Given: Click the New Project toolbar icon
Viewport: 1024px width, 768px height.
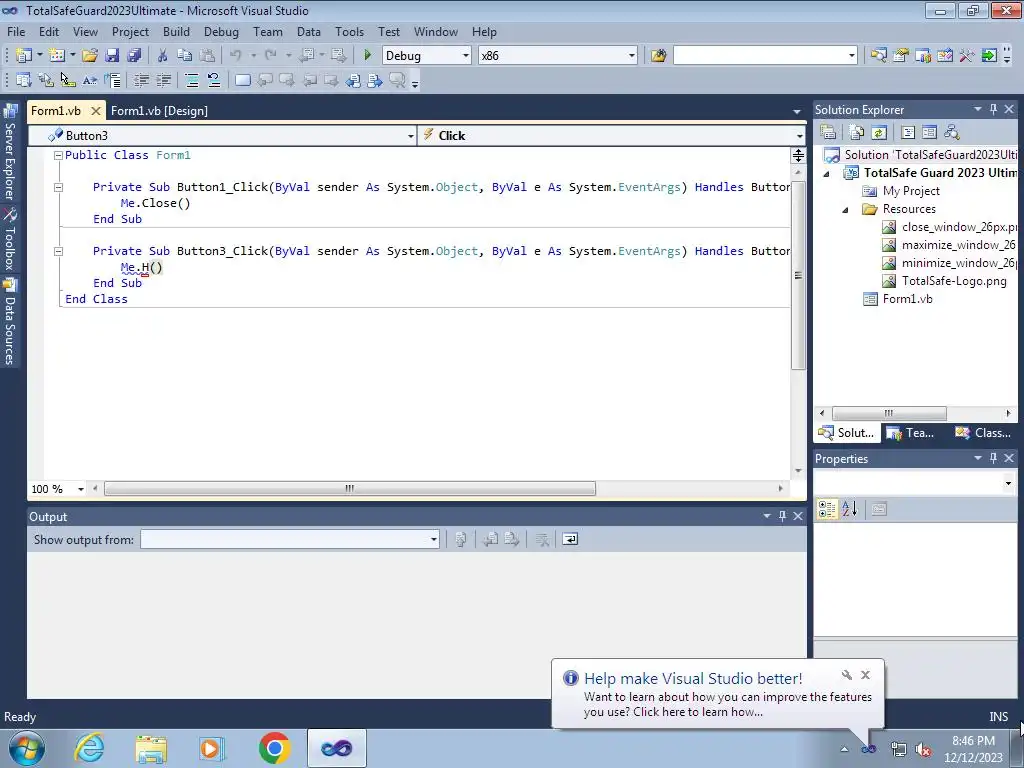Looking at the screenshot, I should pyautogui.click(x=24, y=56).
